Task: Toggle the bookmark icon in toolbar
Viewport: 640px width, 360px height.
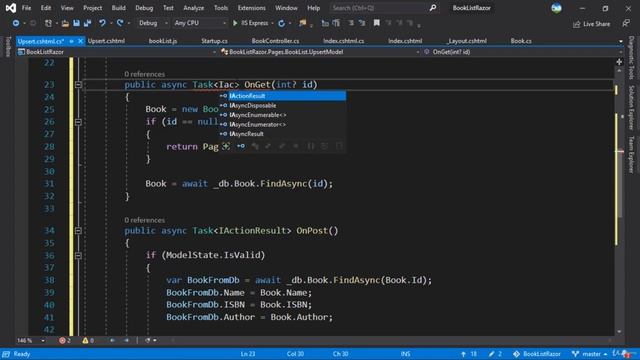Action: (376, 23)
